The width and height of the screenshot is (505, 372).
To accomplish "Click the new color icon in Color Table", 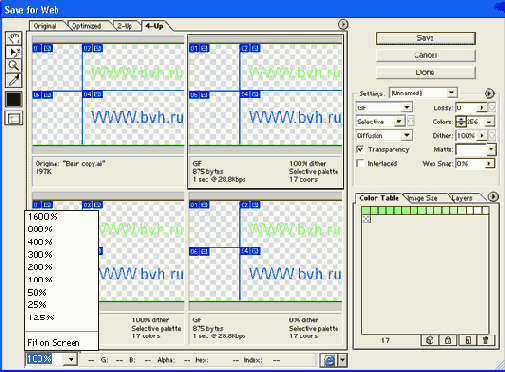I will [467, 340].
